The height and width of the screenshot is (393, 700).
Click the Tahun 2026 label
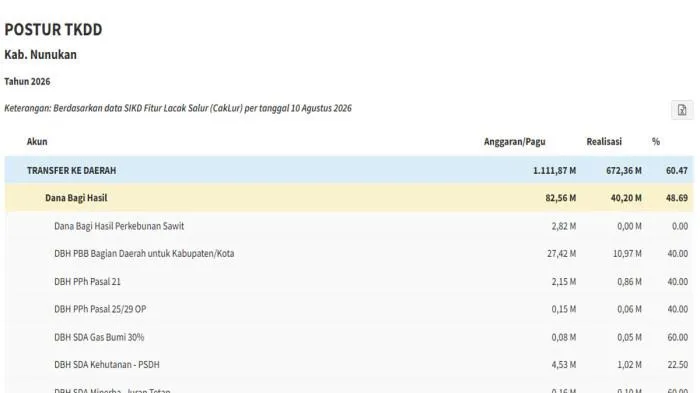[27, 81]
